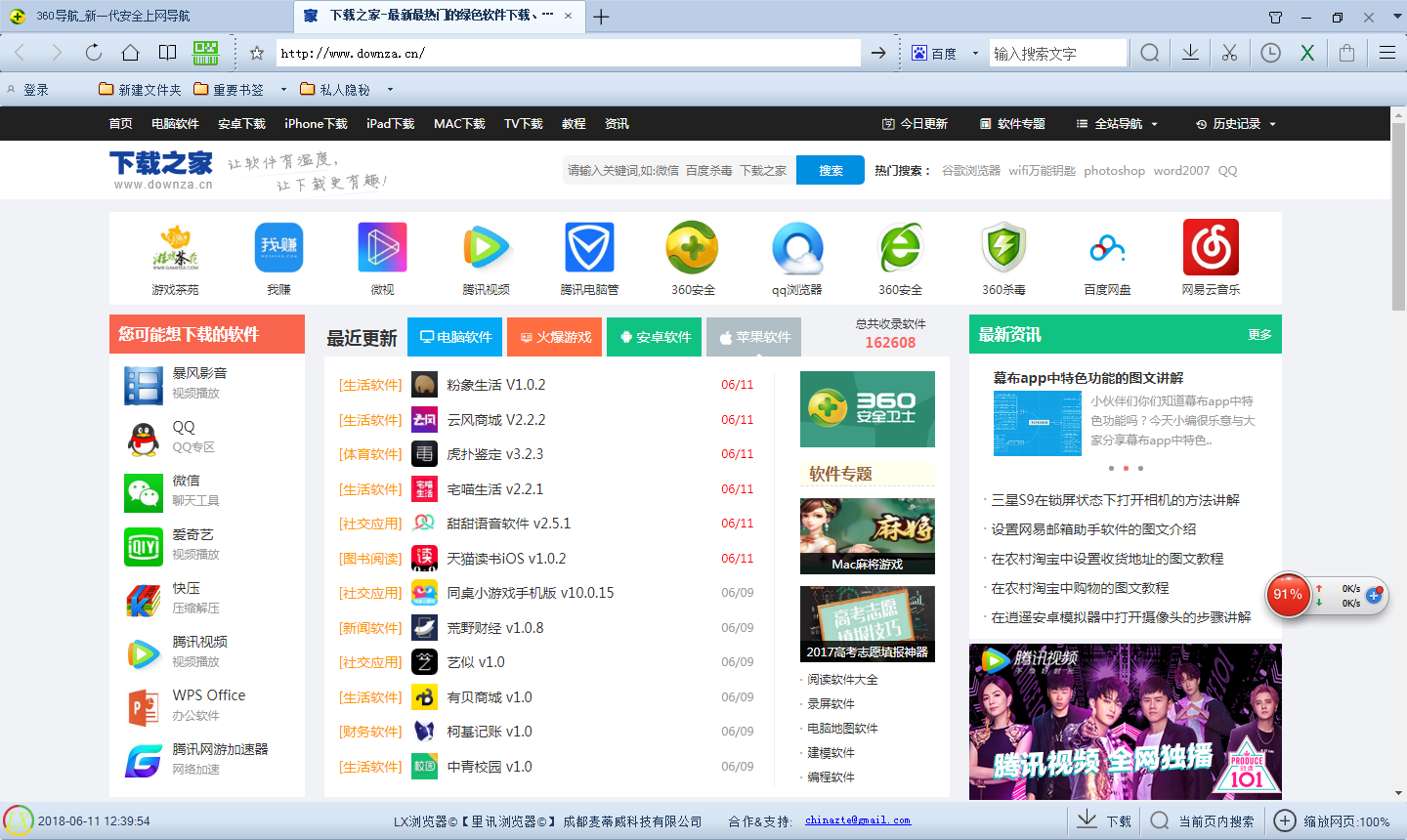Open downloads via toolbar download icon
1407x840 pixels.
coord(1190,53)
